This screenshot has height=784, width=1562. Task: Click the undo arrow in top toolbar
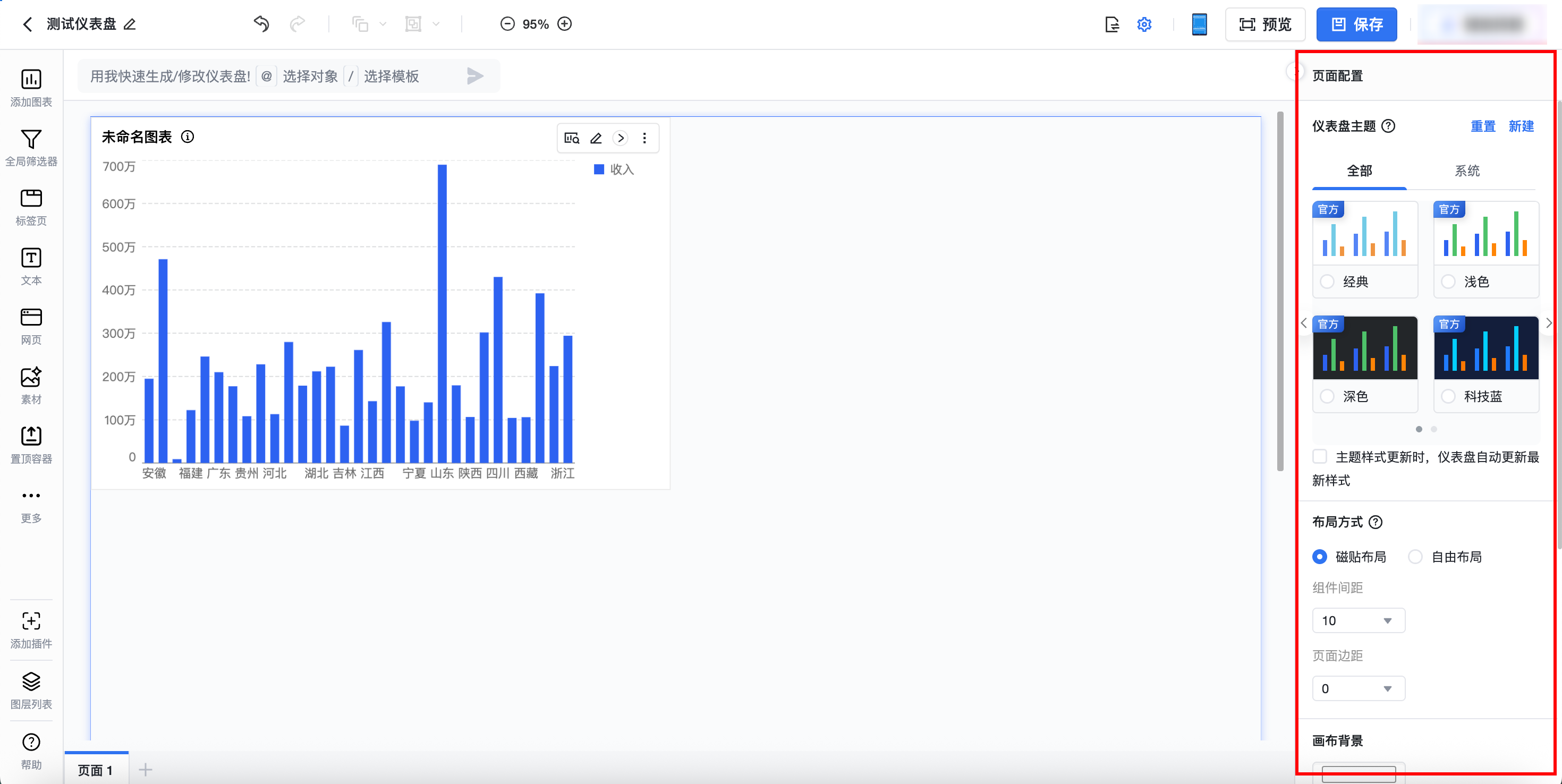(x=261, y=24)
